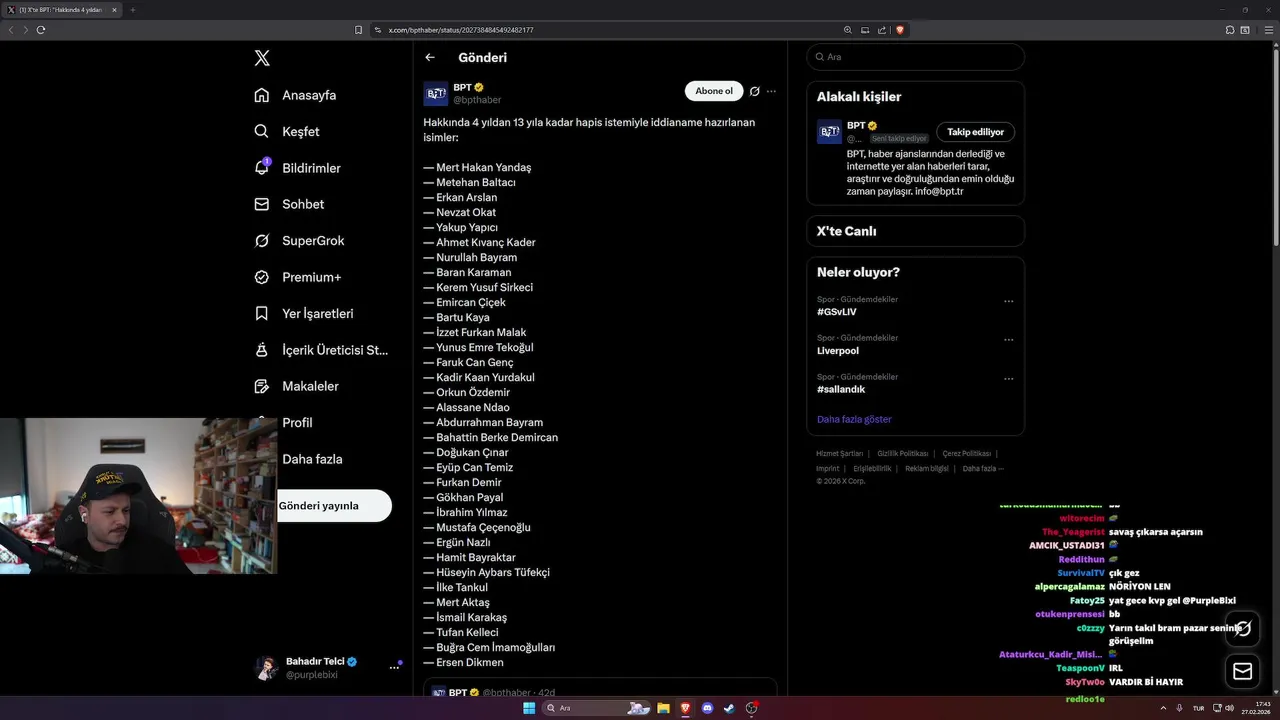The height and width of the screenshot is (720, 1280).
Task: Open the Gizlilik Politikası footer link
Action: coord(903,454)
